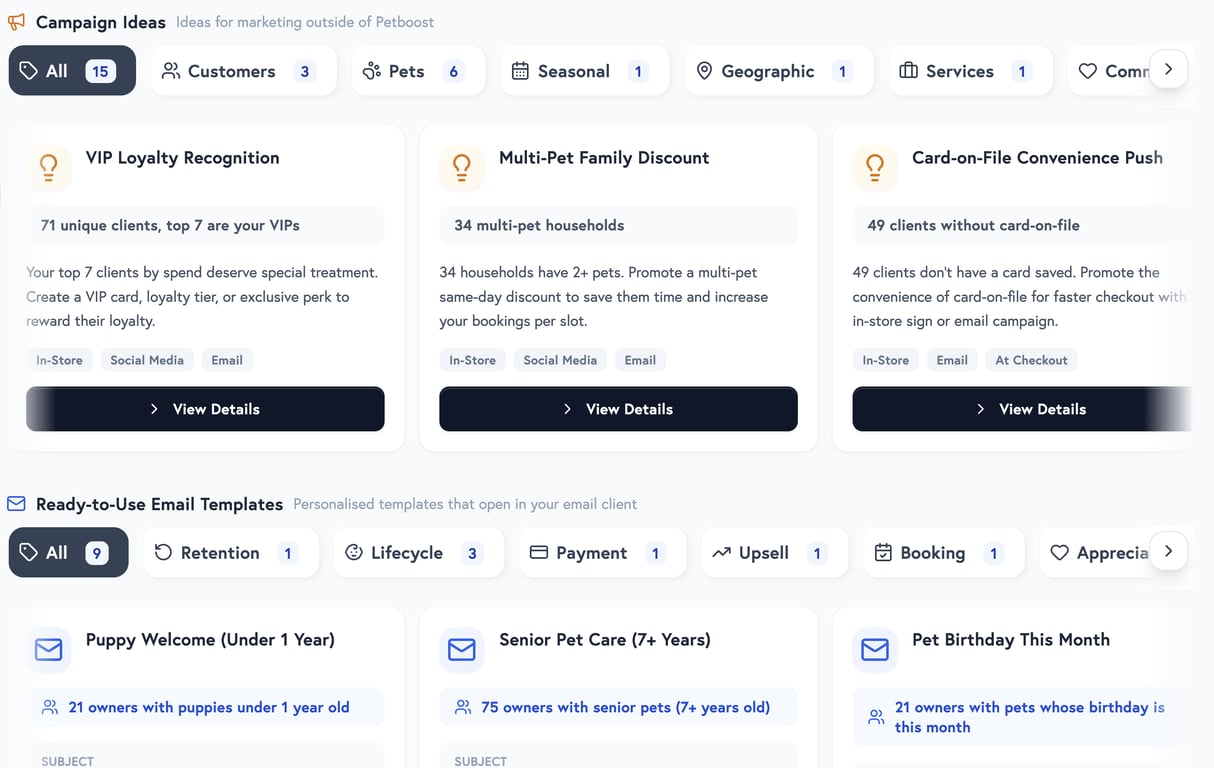
Task: Click the lightbulb icon on VIP Loyalty Recognition
Action: point(49,167)
